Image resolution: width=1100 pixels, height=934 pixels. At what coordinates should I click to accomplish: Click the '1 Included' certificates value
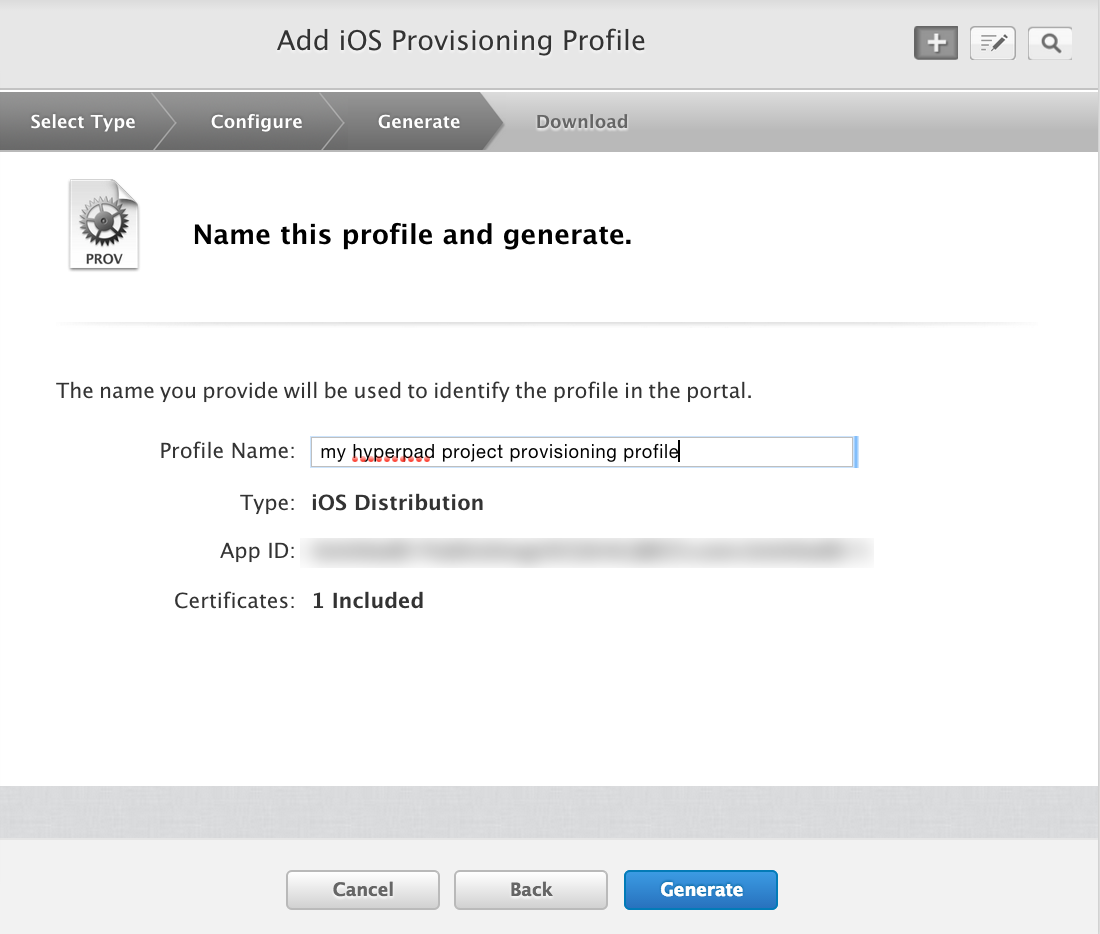click(368, 601)
